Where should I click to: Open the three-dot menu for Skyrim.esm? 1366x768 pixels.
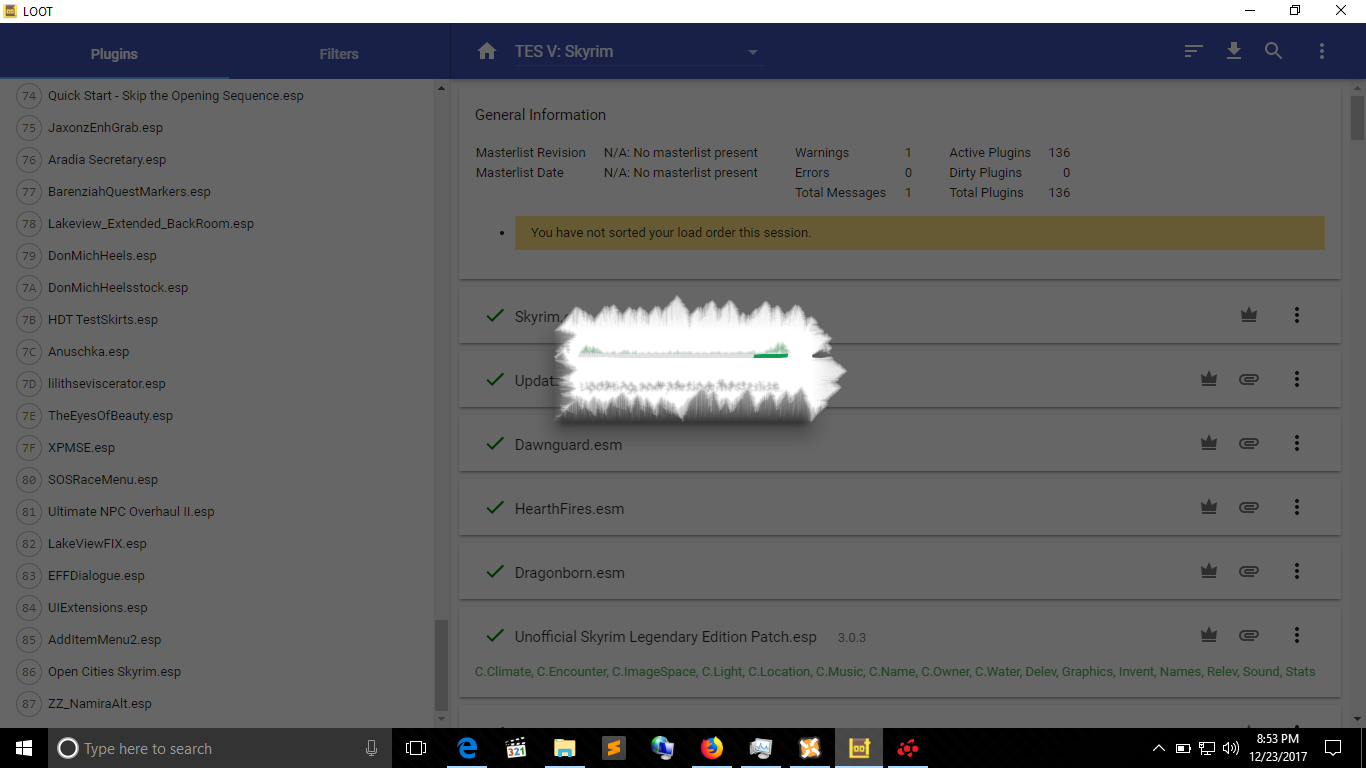(x=1297, y=315)
